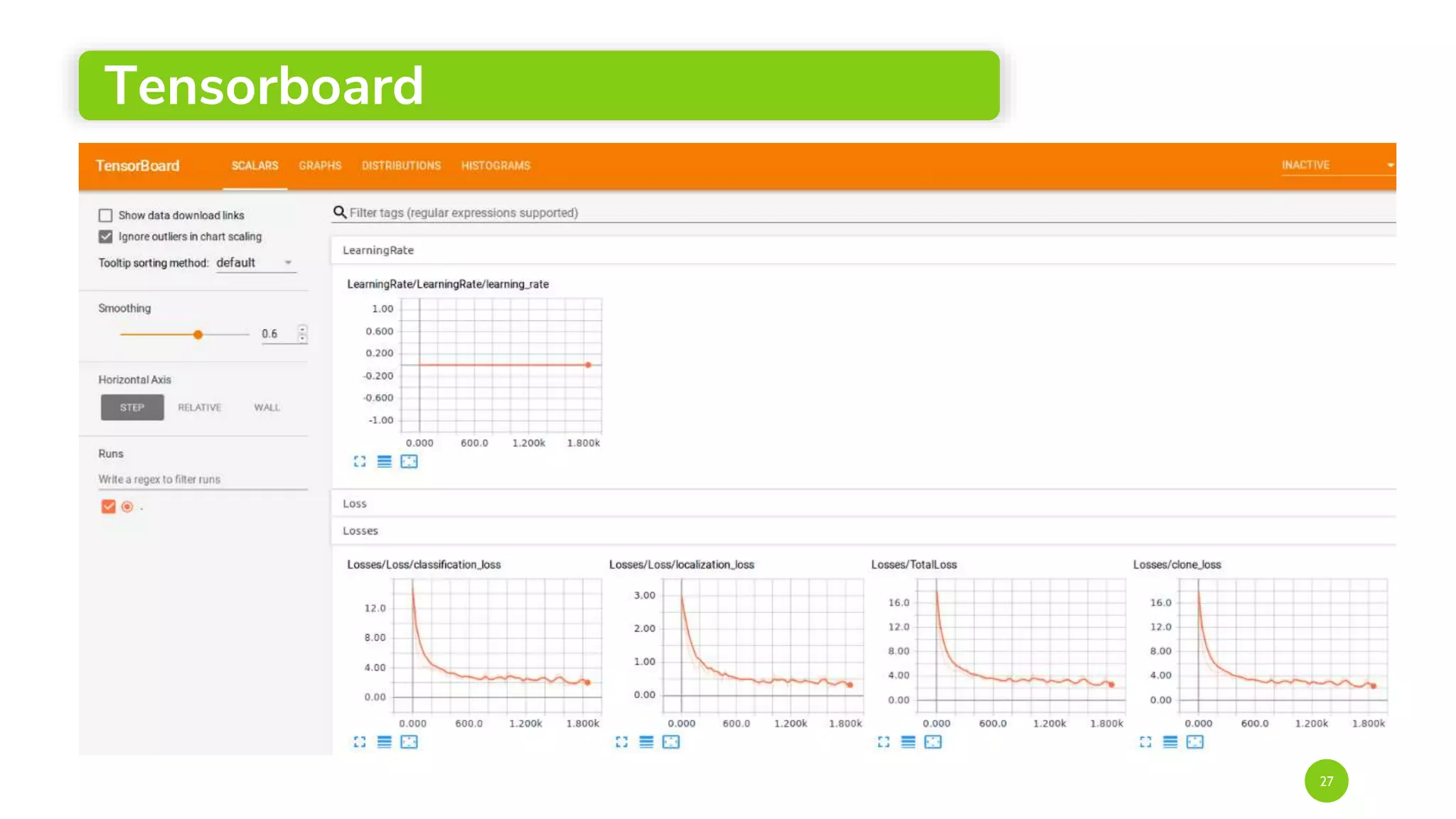Image resolution: width=1456 pixels, height=819 pixels.
Task: Click the Losses/Loss/classification_loss chart title
Action: (424, 564)
